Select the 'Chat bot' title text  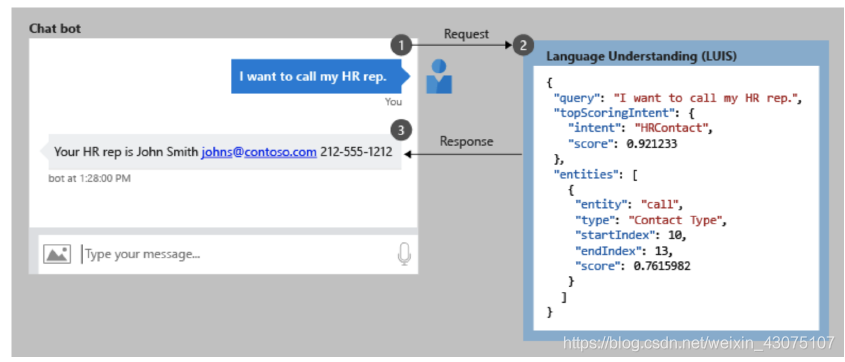pos(55,29)
